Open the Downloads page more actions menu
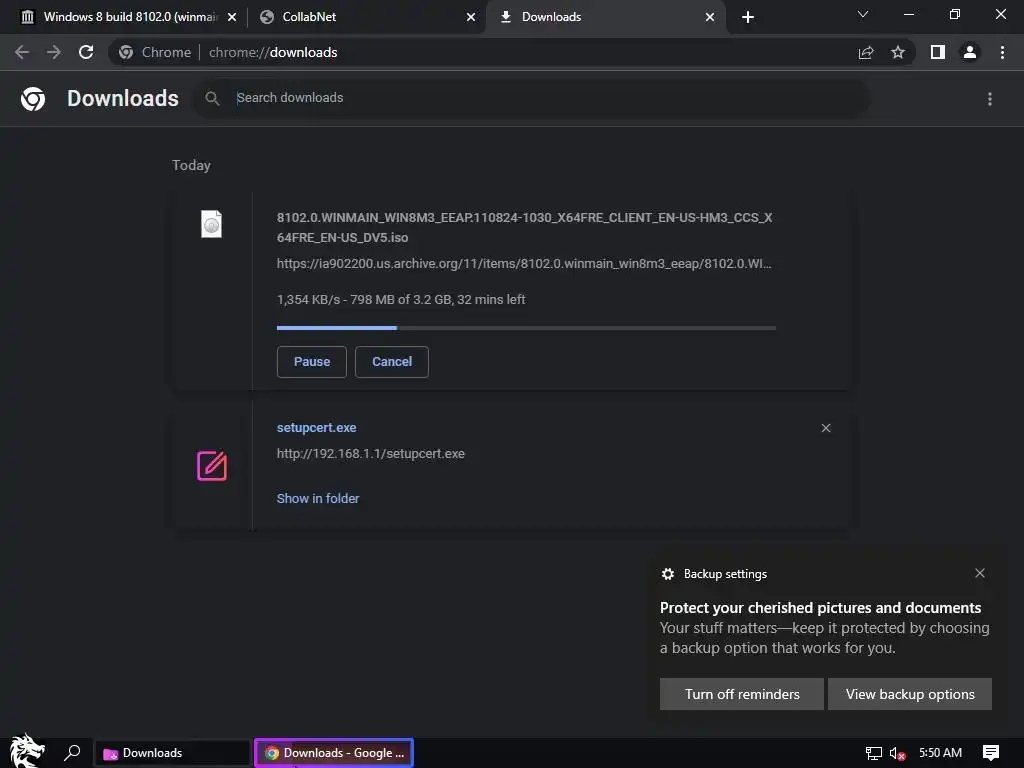 (990, 99)
